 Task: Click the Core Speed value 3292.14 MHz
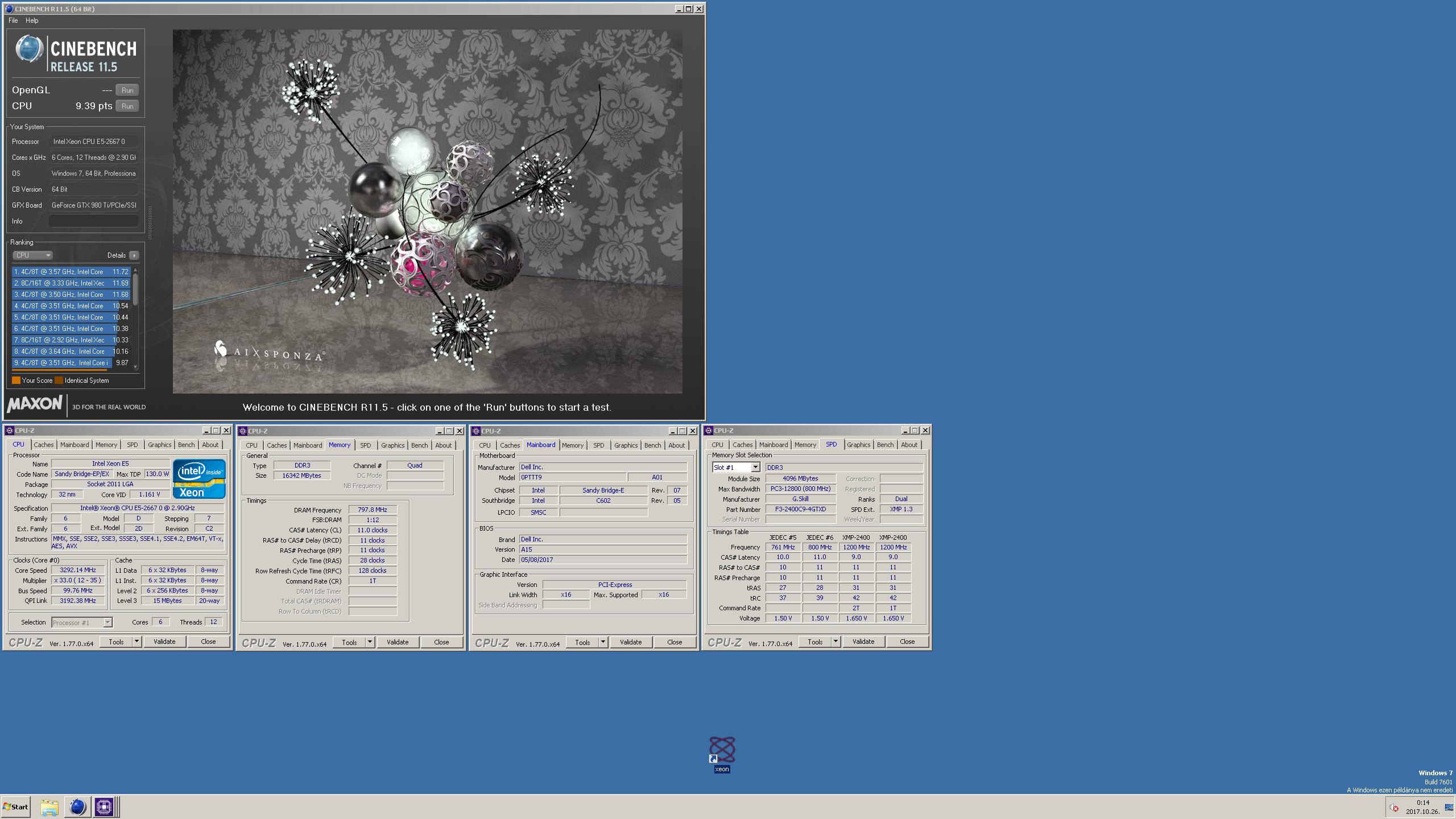pyautogui.click(x=78, y=570)
